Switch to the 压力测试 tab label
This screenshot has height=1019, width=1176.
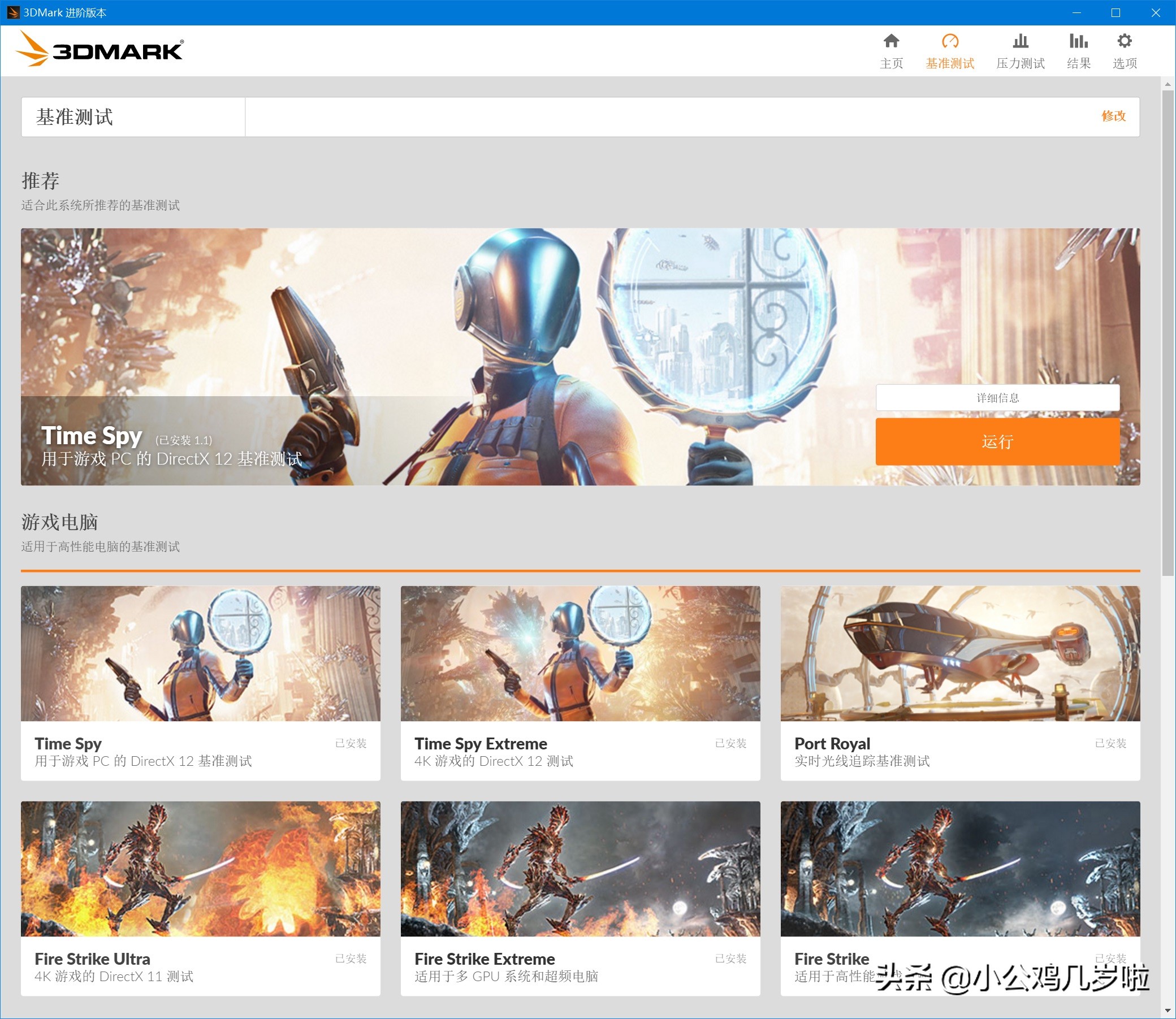pyautogui.click(x=1020, y=64)
